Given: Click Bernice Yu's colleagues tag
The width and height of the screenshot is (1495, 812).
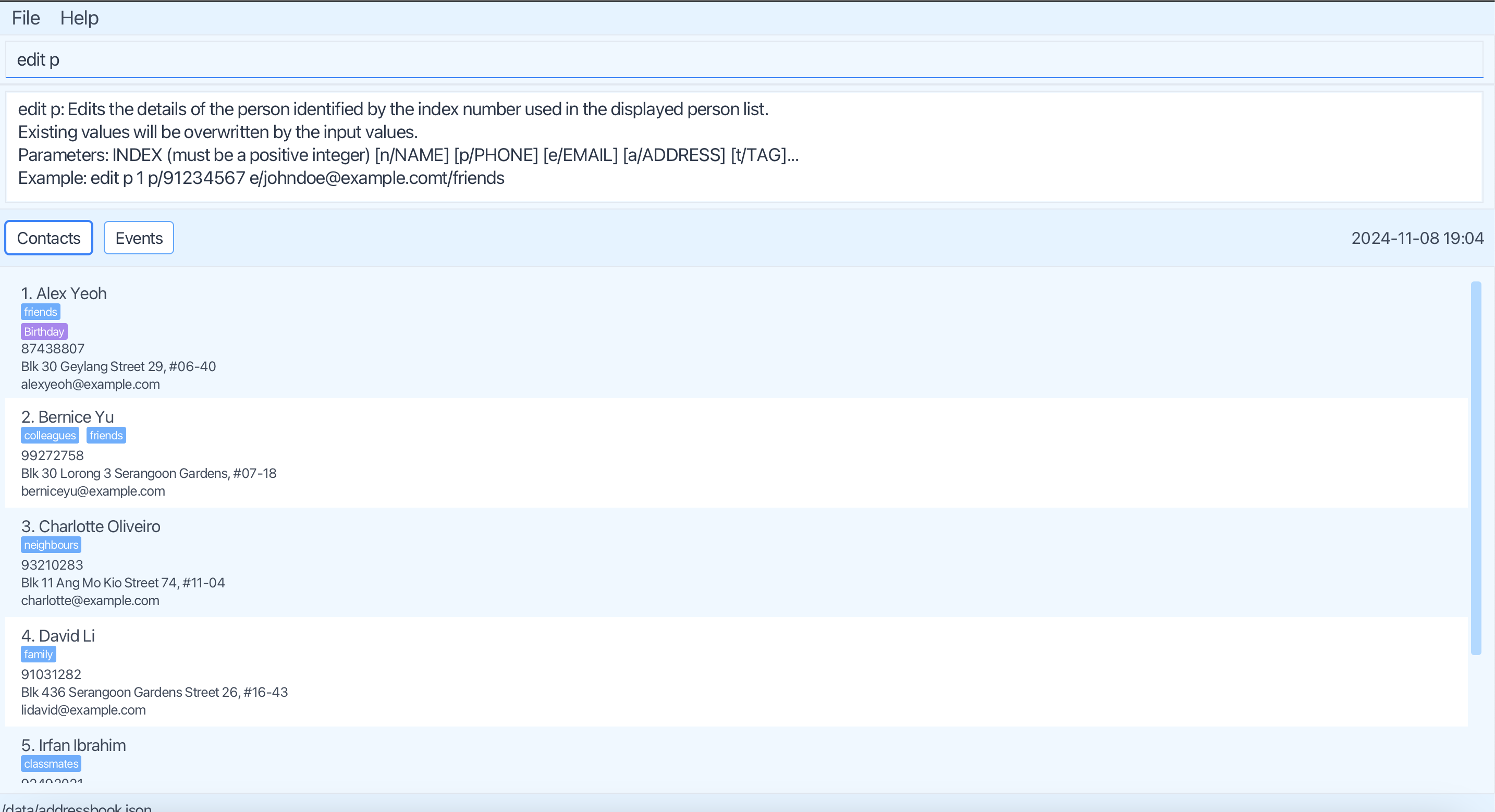Looking at the screenshot, I should point(50,435).
